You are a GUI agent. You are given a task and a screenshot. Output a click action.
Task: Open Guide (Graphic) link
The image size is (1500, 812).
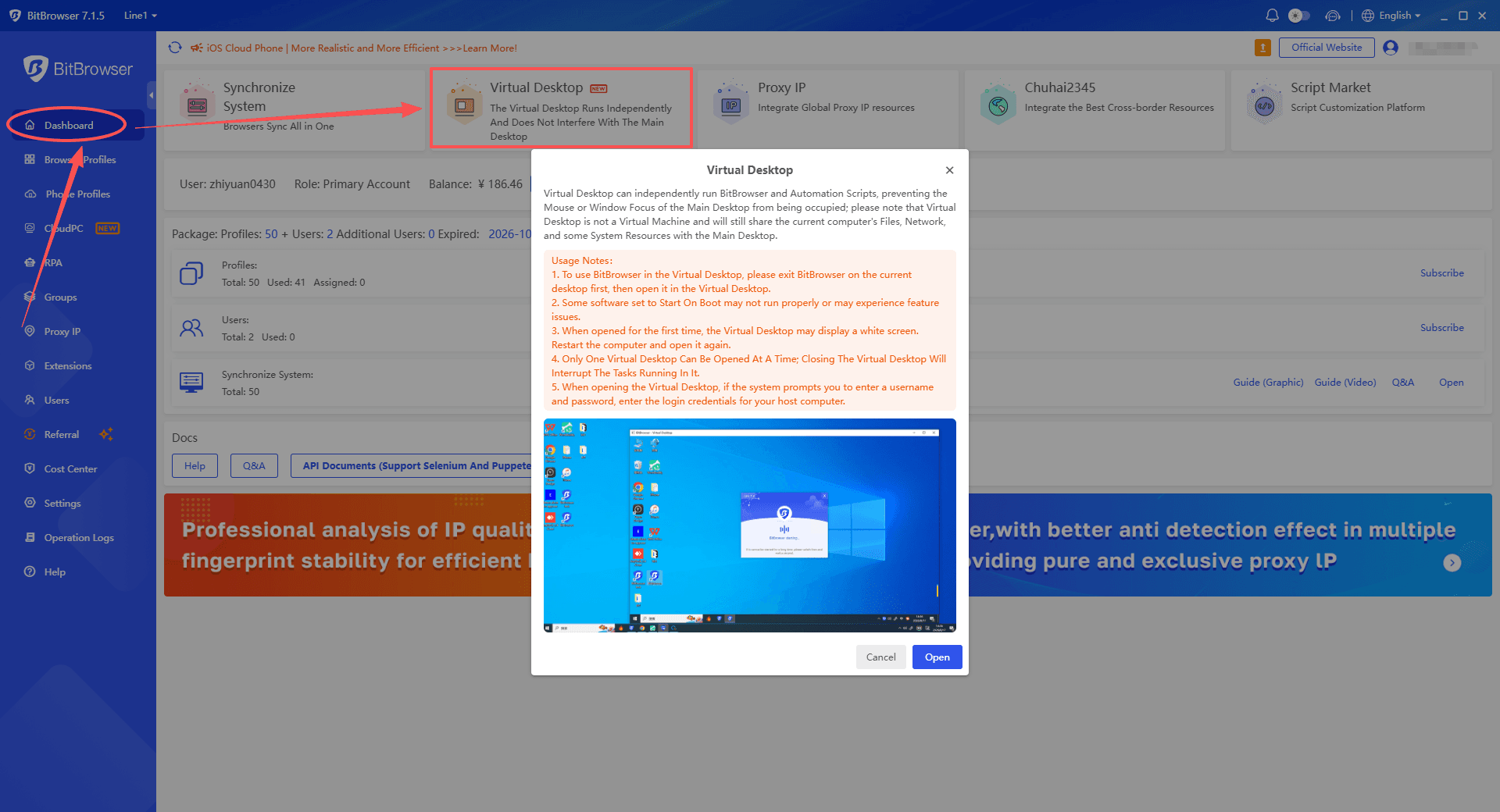(1268, 382)
